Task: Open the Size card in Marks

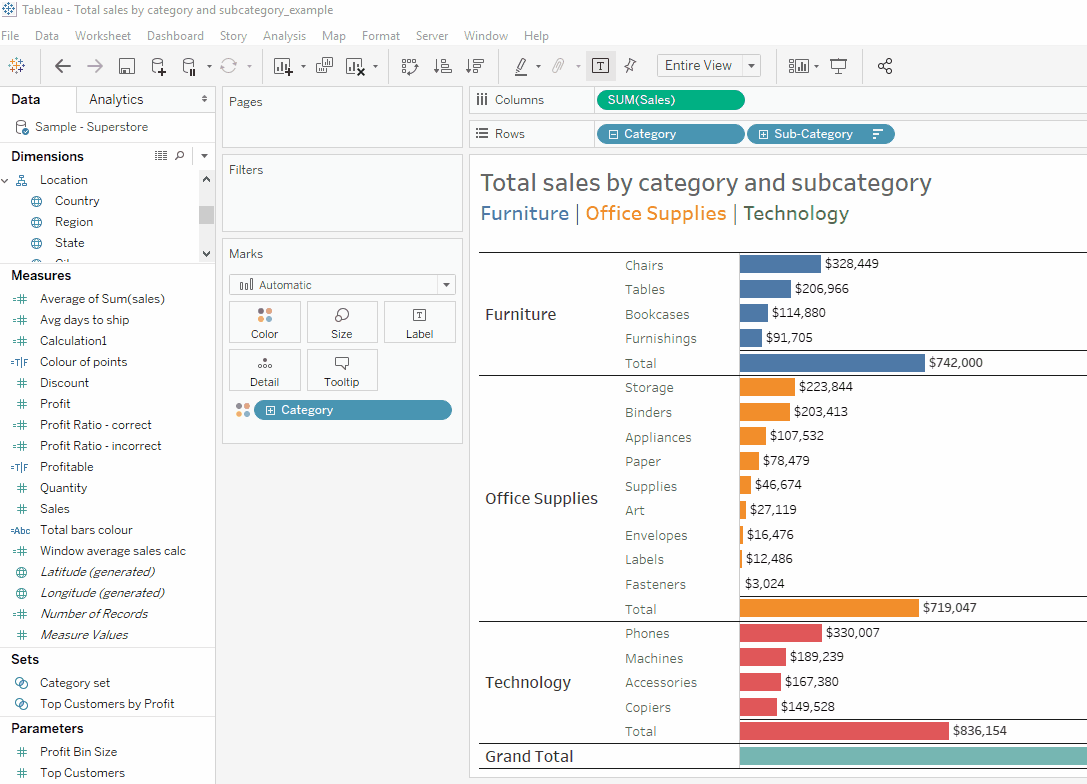Action: (342, 322)
